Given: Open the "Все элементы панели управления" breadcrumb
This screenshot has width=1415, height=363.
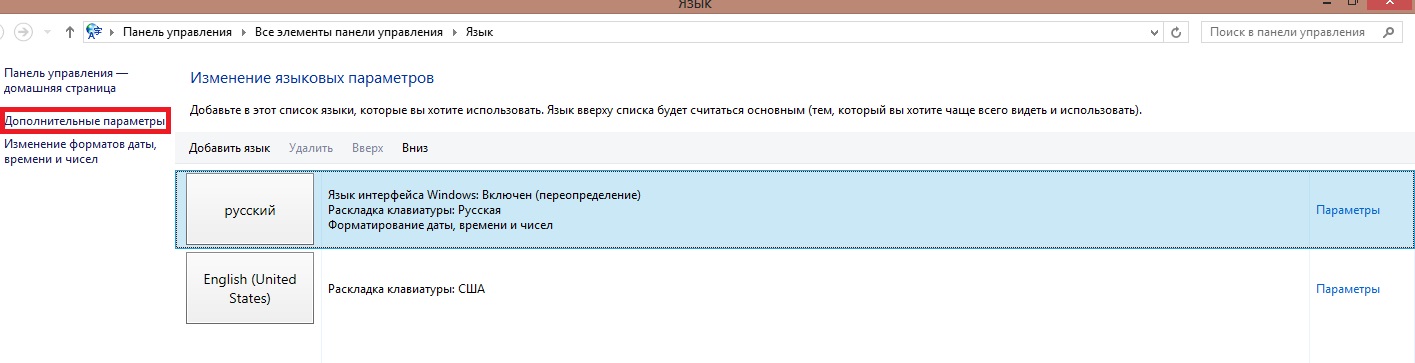Looking at the screenshot, I should pyautogui.click(x=348, y=32).
